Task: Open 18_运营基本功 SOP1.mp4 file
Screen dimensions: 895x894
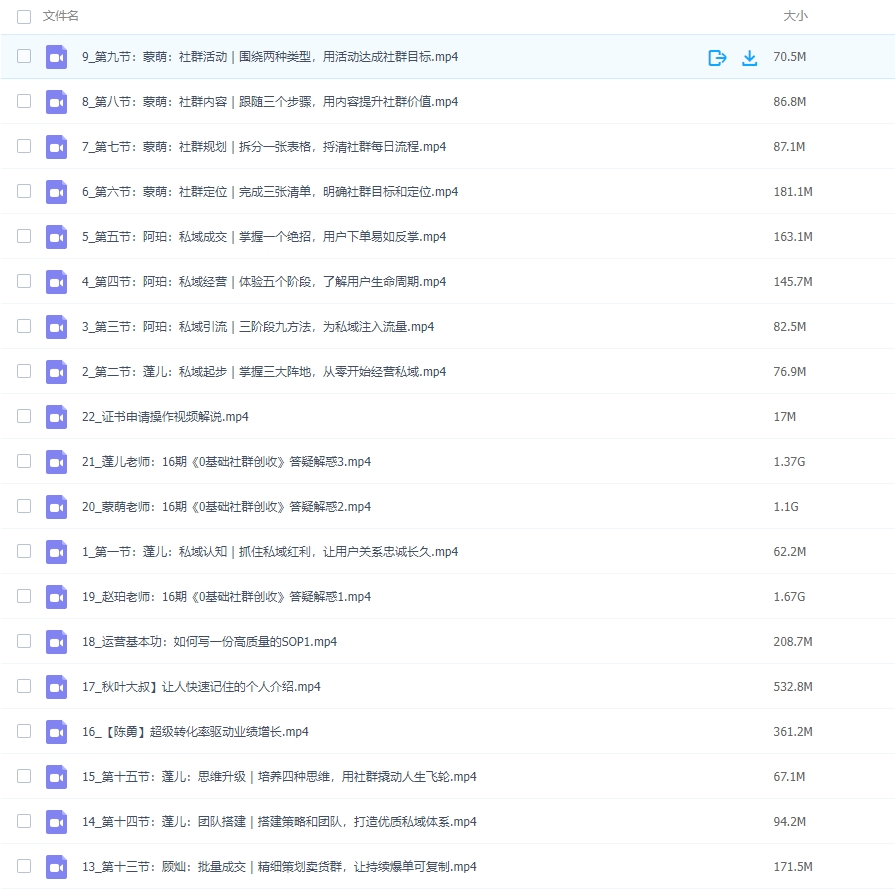Action: pyautogui.click(x=209, y=642)
